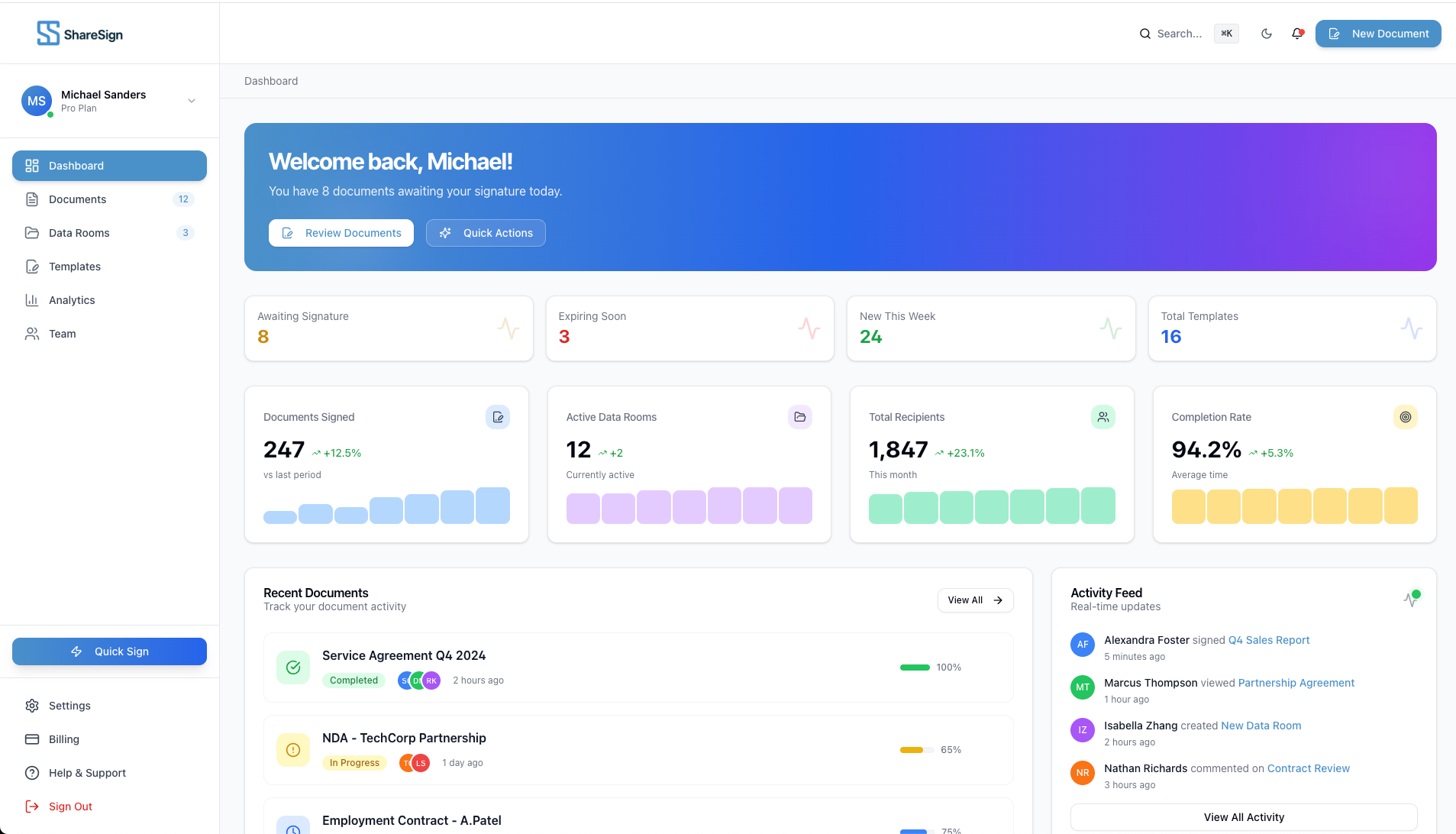Select the Templates icon in the sidebar
1456x834 pixels.
(31, 267)
